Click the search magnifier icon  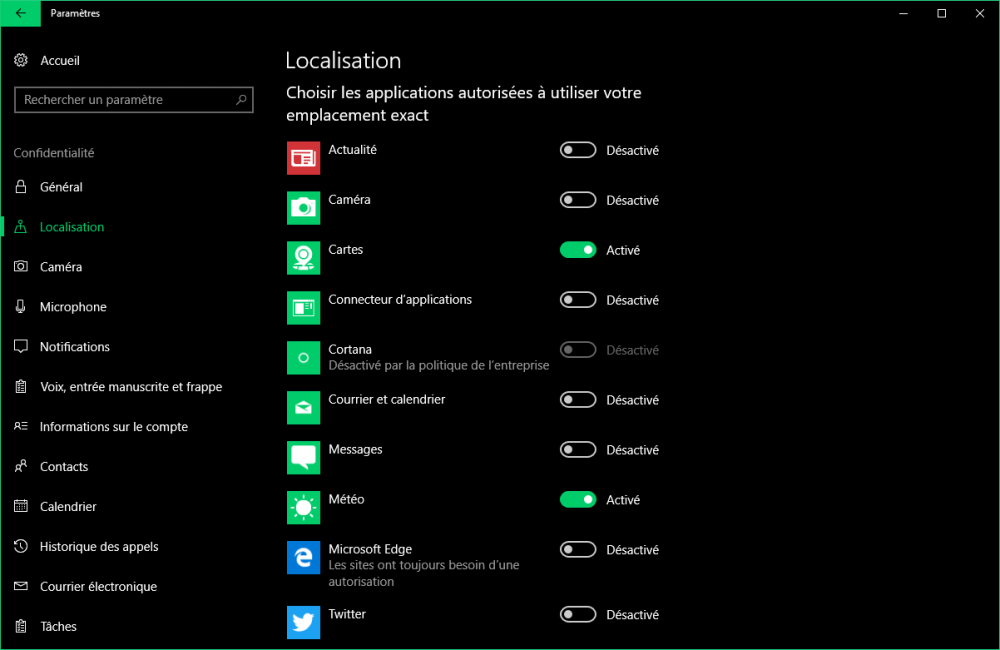241,100
